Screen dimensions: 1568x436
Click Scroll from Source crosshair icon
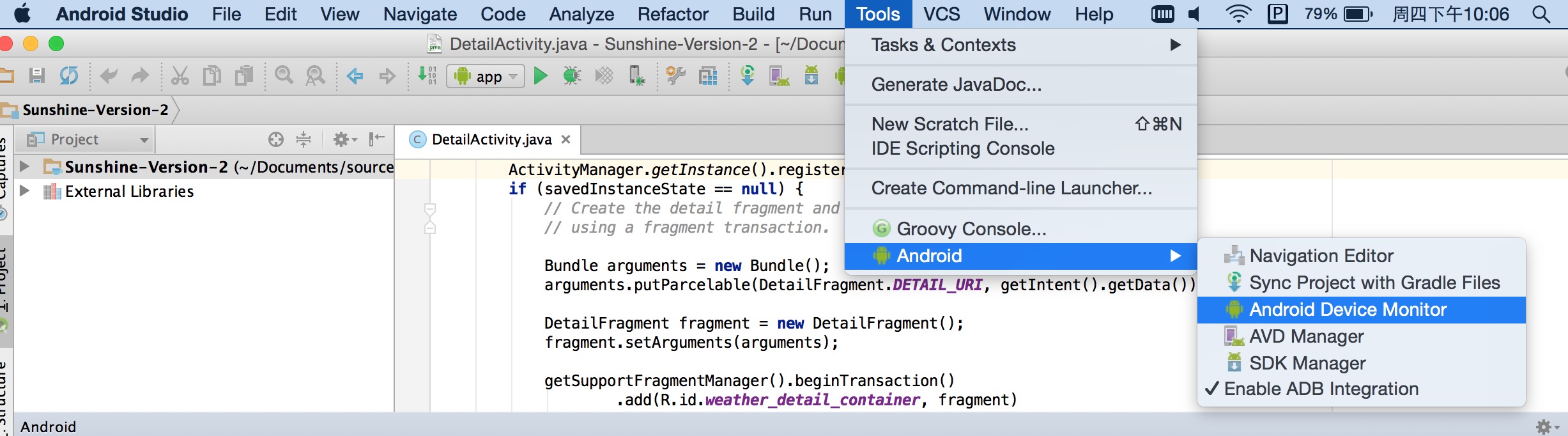276,139
